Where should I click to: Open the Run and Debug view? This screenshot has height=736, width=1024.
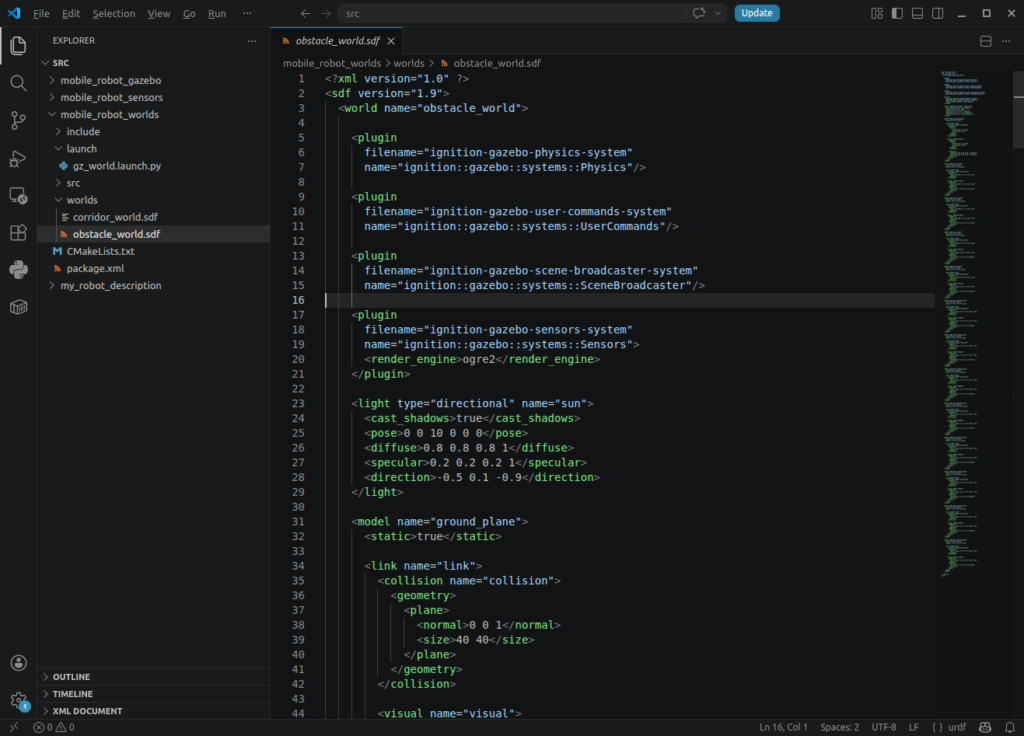[x=18, y=158]
